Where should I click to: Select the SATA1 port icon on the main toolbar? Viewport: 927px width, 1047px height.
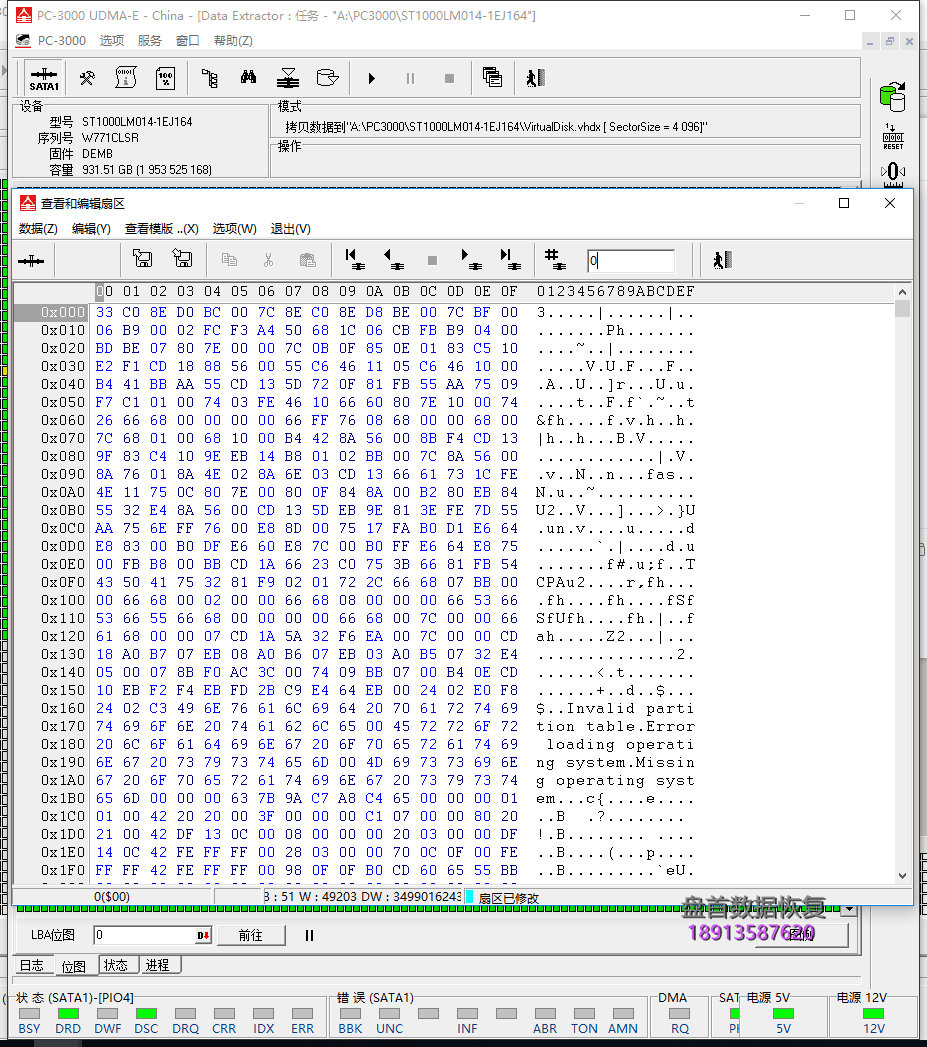point(44,77)
